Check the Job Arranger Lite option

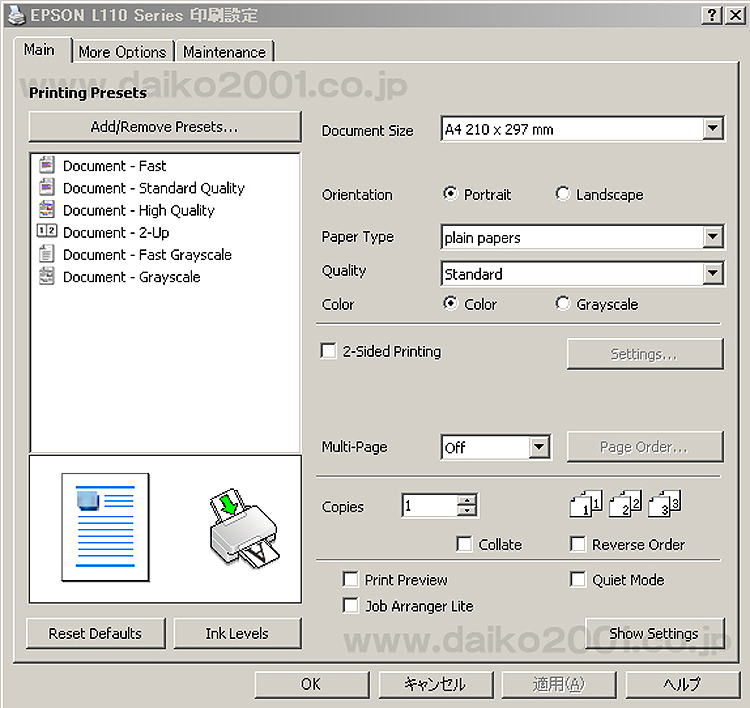coord(350,605)
